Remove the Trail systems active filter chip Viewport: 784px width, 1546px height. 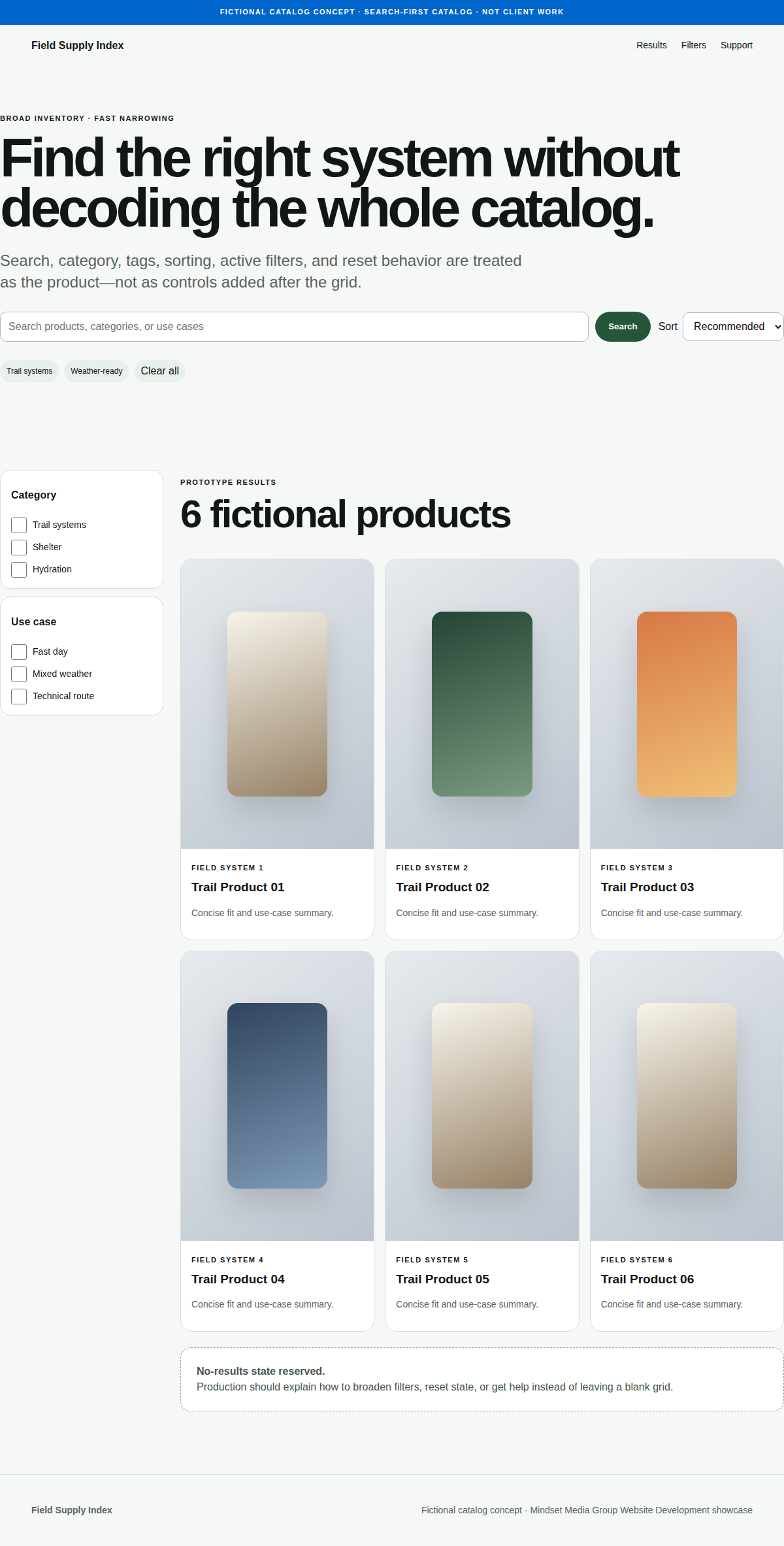point(29,371)
